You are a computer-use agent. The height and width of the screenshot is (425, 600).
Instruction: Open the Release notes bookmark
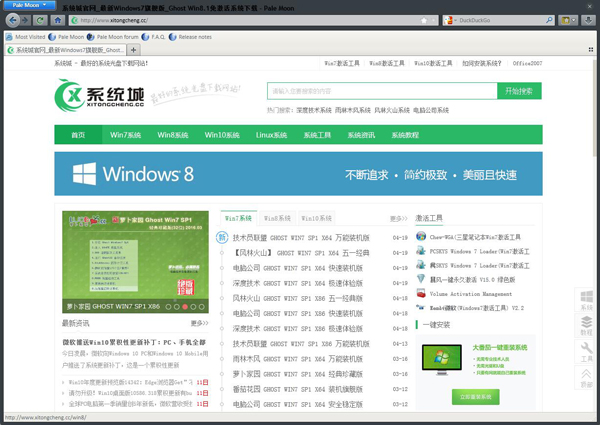(190, 37)
